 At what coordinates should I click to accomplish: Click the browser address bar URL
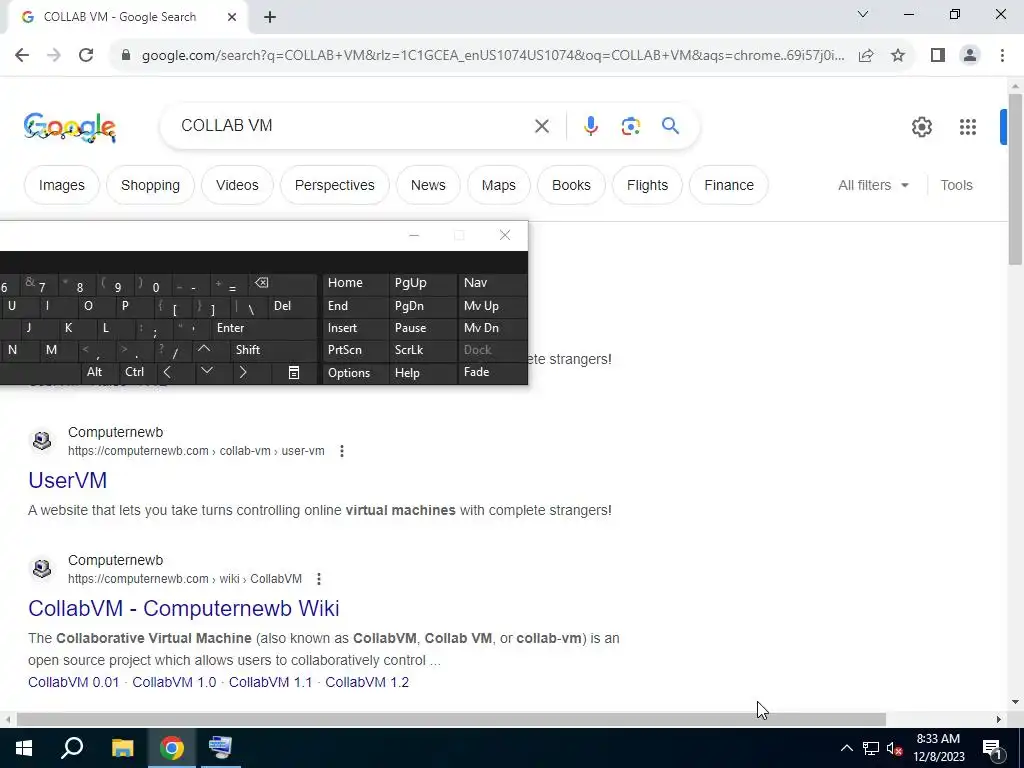(492, 56)
